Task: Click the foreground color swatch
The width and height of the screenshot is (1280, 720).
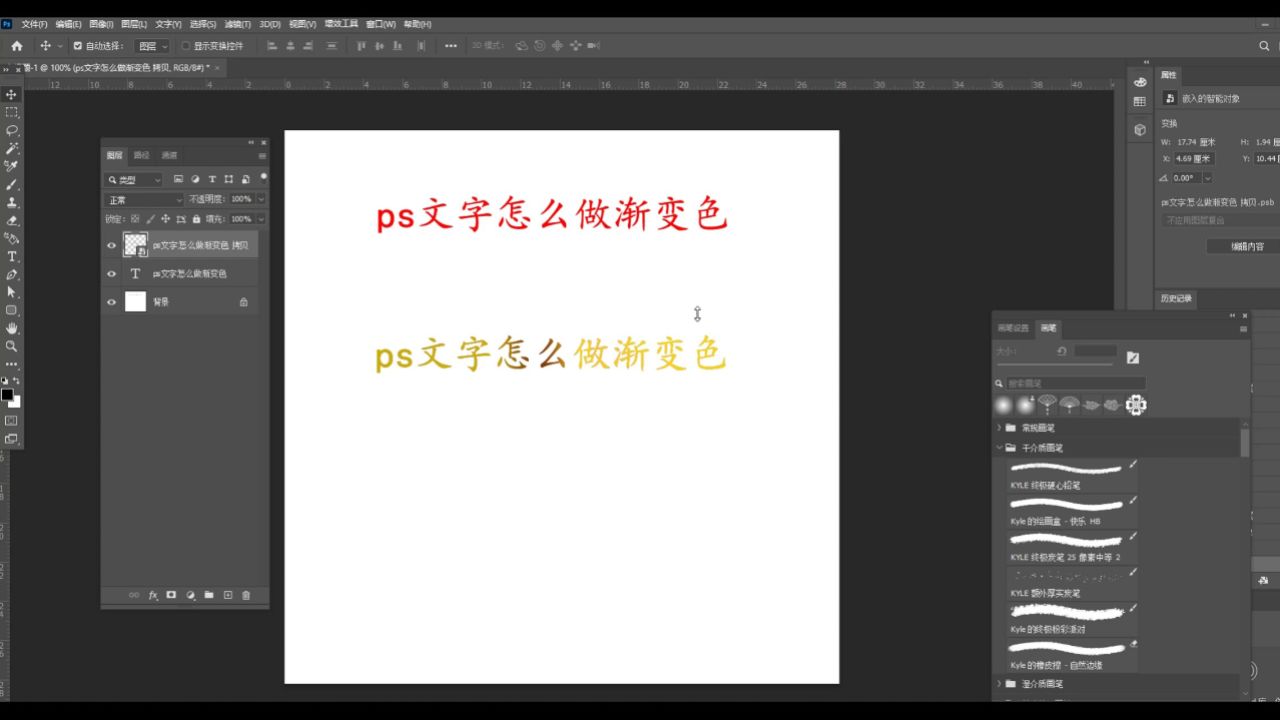Action: [x=8, y=396]
